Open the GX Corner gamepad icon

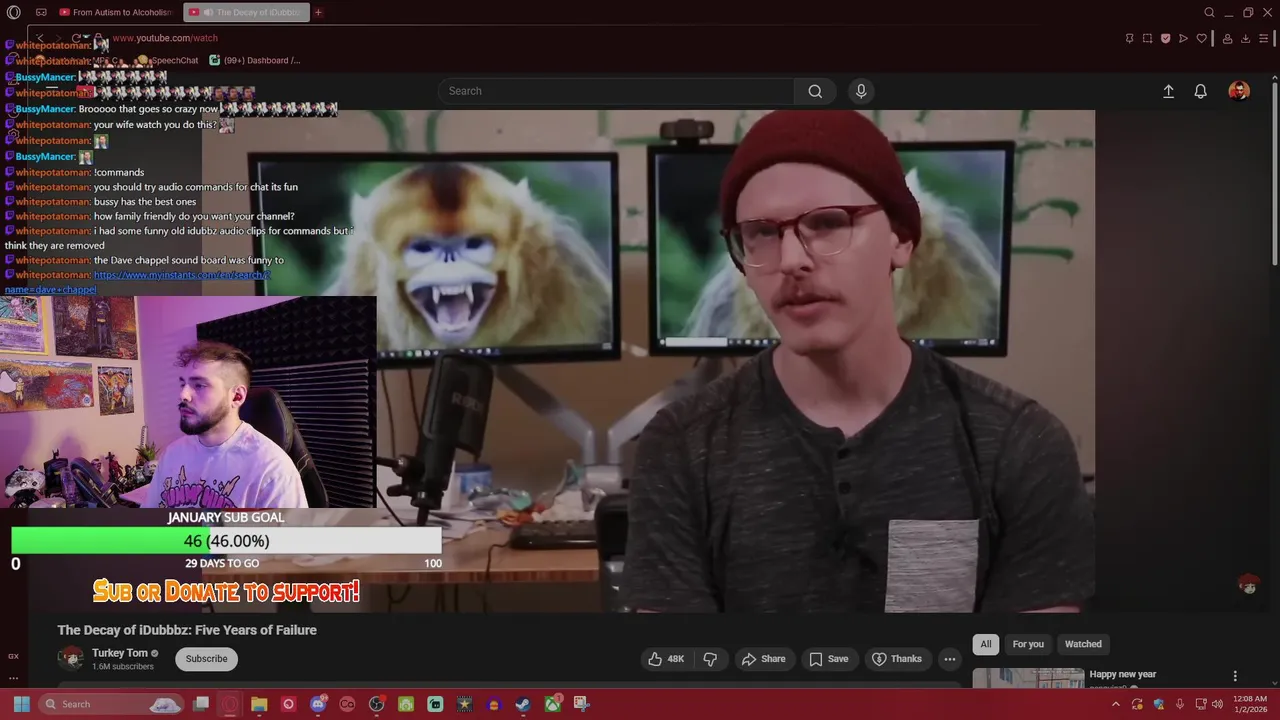click(x=41, y=13)
